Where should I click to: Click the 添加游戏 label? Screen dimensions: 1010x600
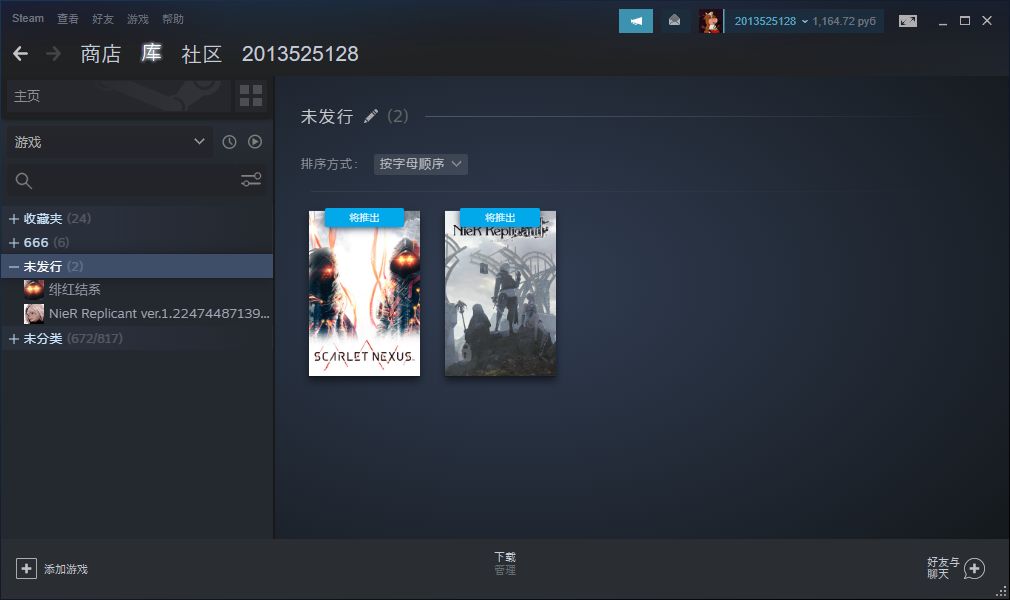[x=66, y=569]
